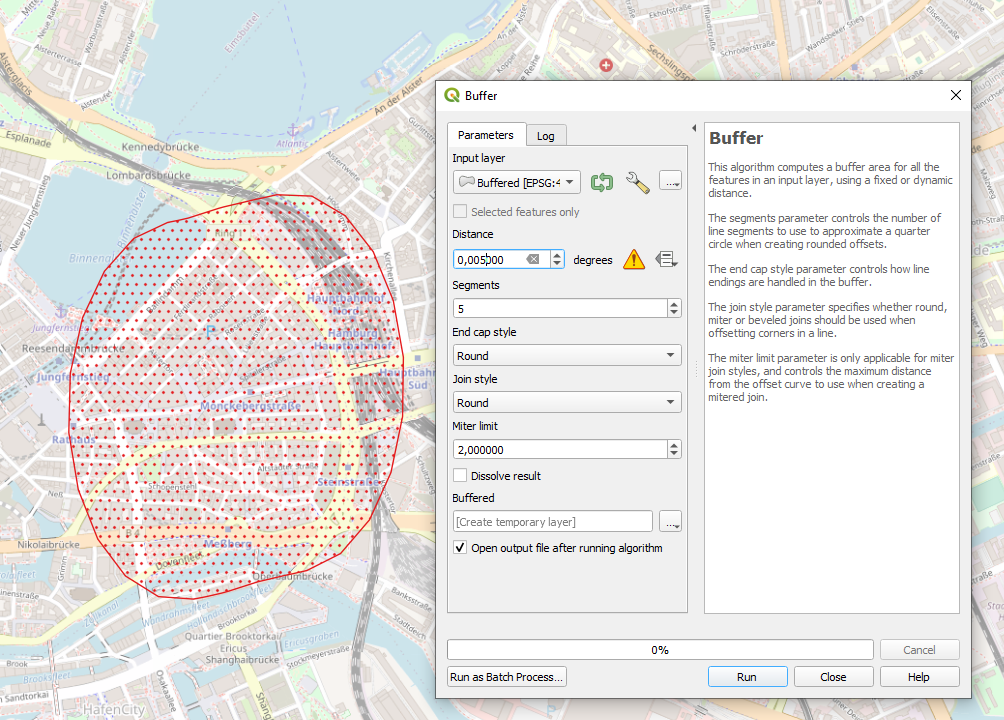The height and width of the screenshot is (720, 1004).
Task: Open the Join style combo box
Action: coord(567,403)
